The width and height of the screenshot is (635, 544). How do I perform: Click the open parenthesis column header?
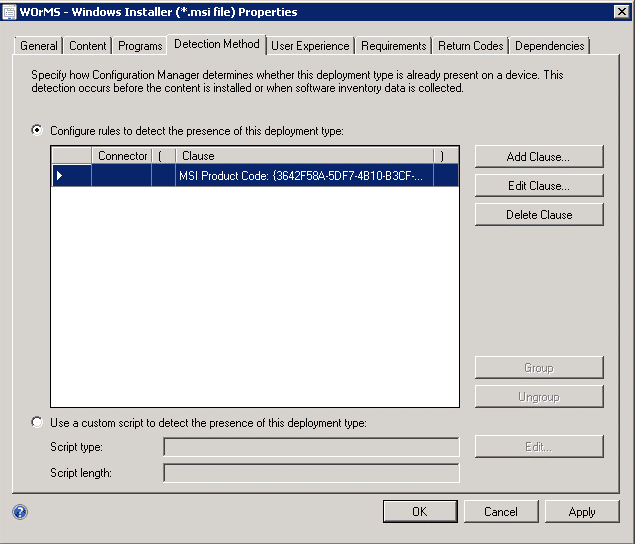[163, 156]
